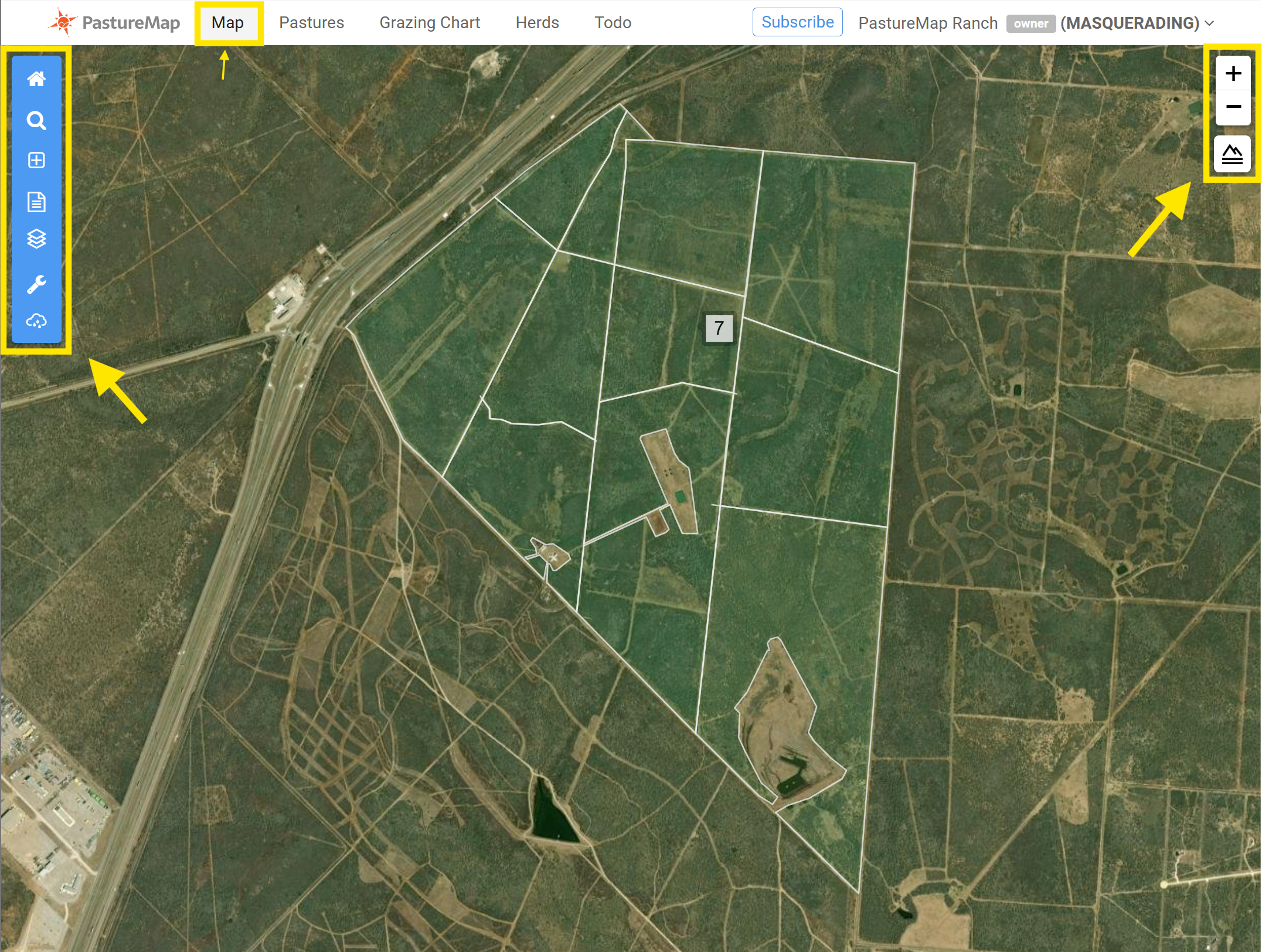Zoom in with the plus button
This screenshot has width=1262, height=952.
point(1233,73)
